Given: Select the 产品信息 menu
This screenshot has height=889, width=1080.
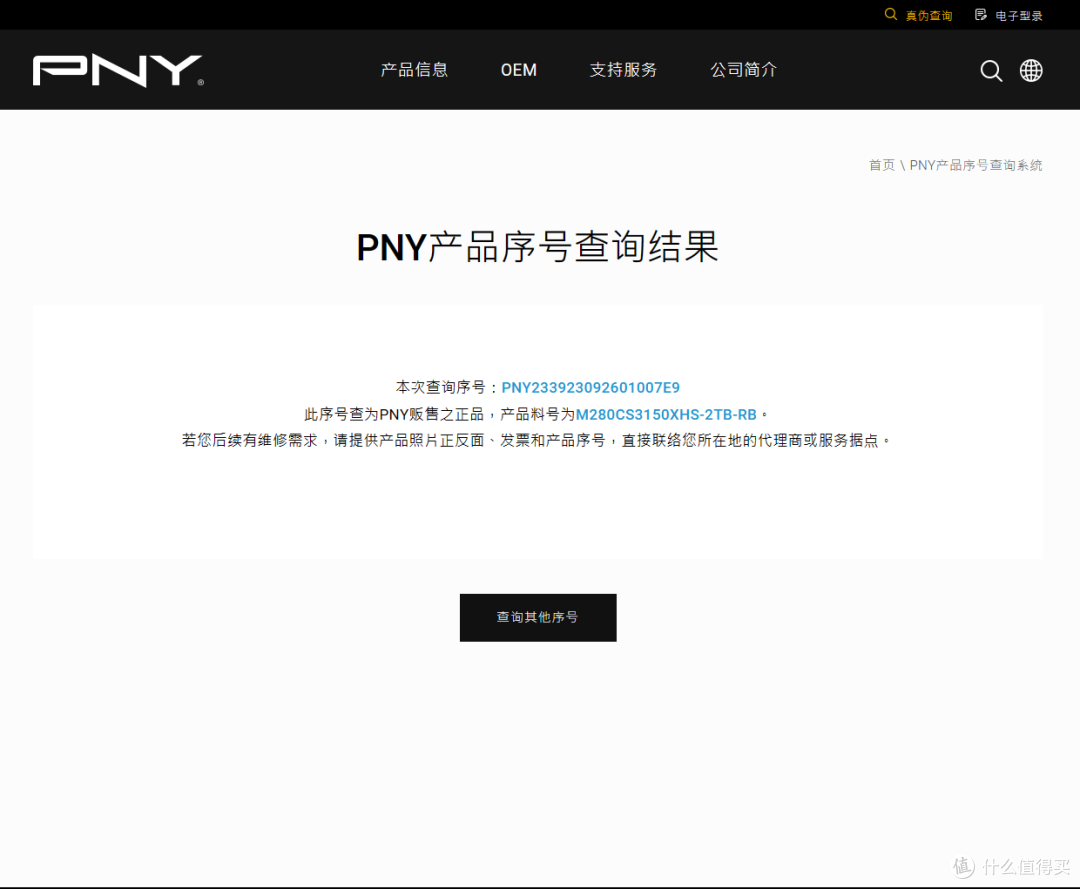Looking at the screenshot, I should click(414, 69).
